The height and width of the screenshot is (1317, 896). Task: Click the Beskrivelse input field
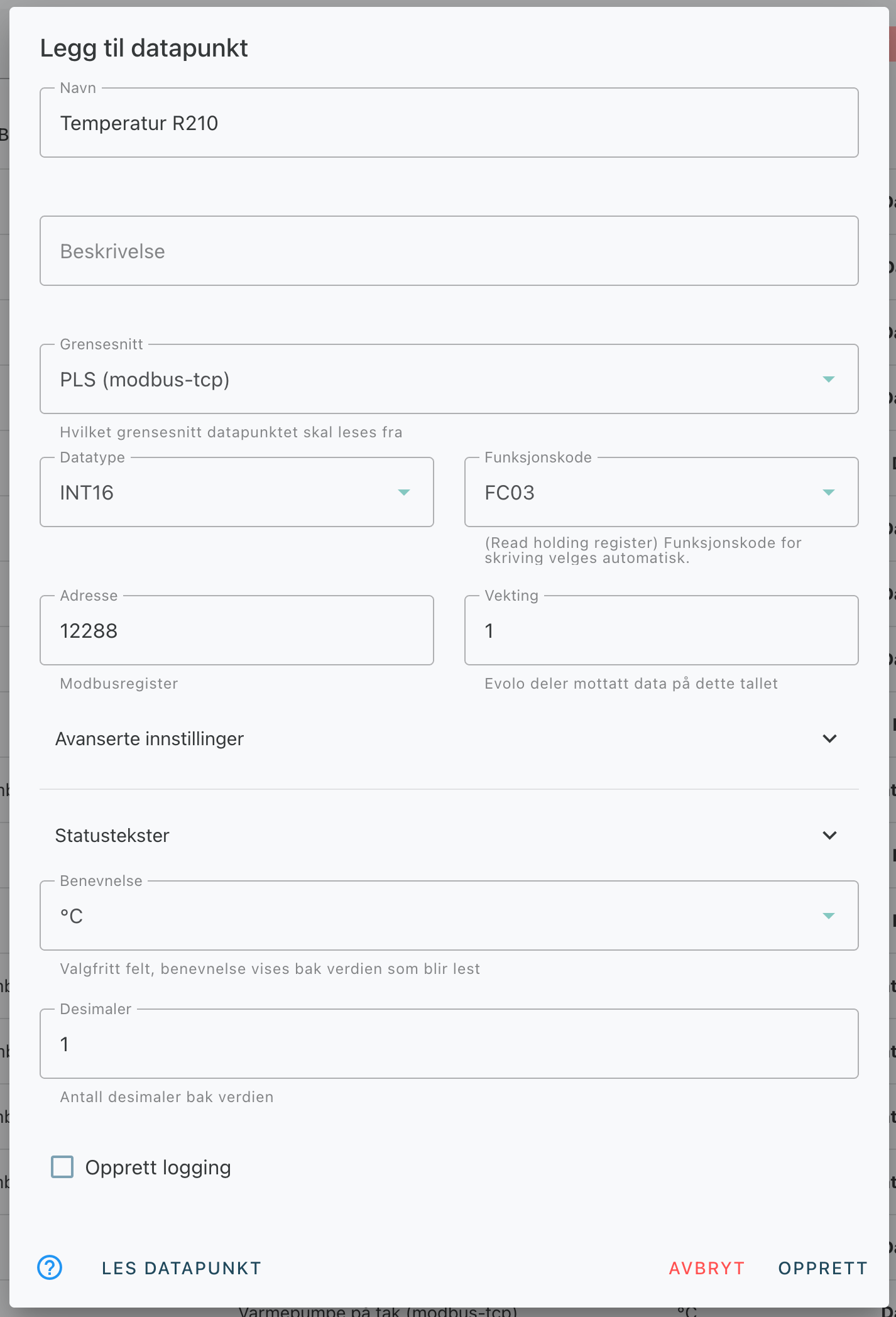[449, 251]
